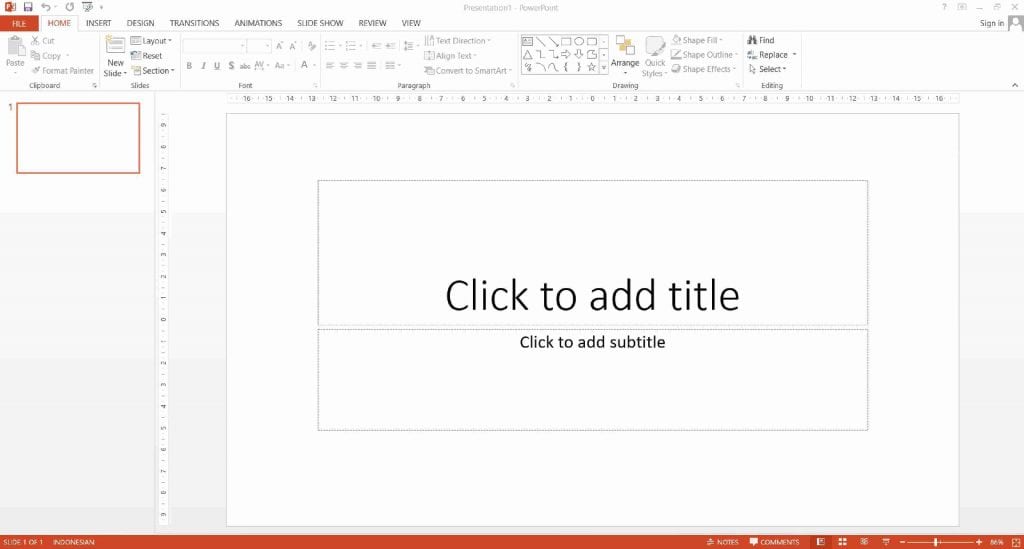The width and height of the screenshot is (1024, 549).
Task: Insert a New Slide with the slide icon
Action: [x=116, y=45]
